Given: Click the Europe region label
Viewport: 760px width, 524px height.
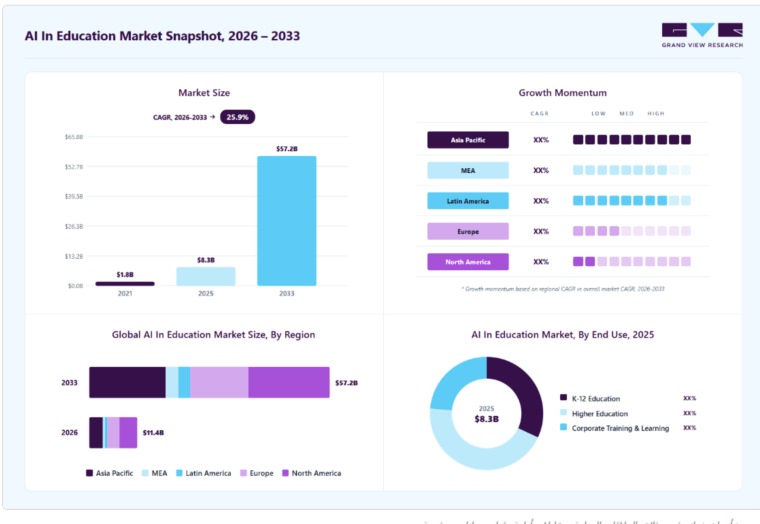Looking at the screenshot, I should tap(468, 231).
